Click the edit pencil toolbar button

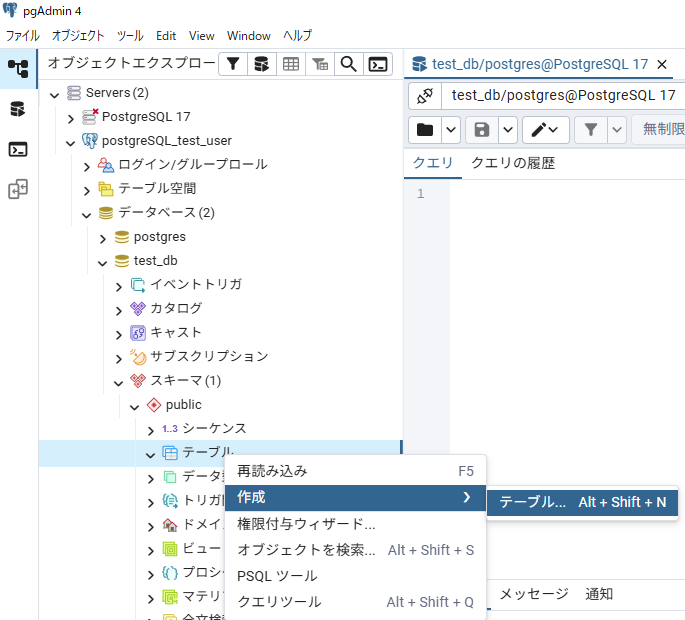pos(546,130)
